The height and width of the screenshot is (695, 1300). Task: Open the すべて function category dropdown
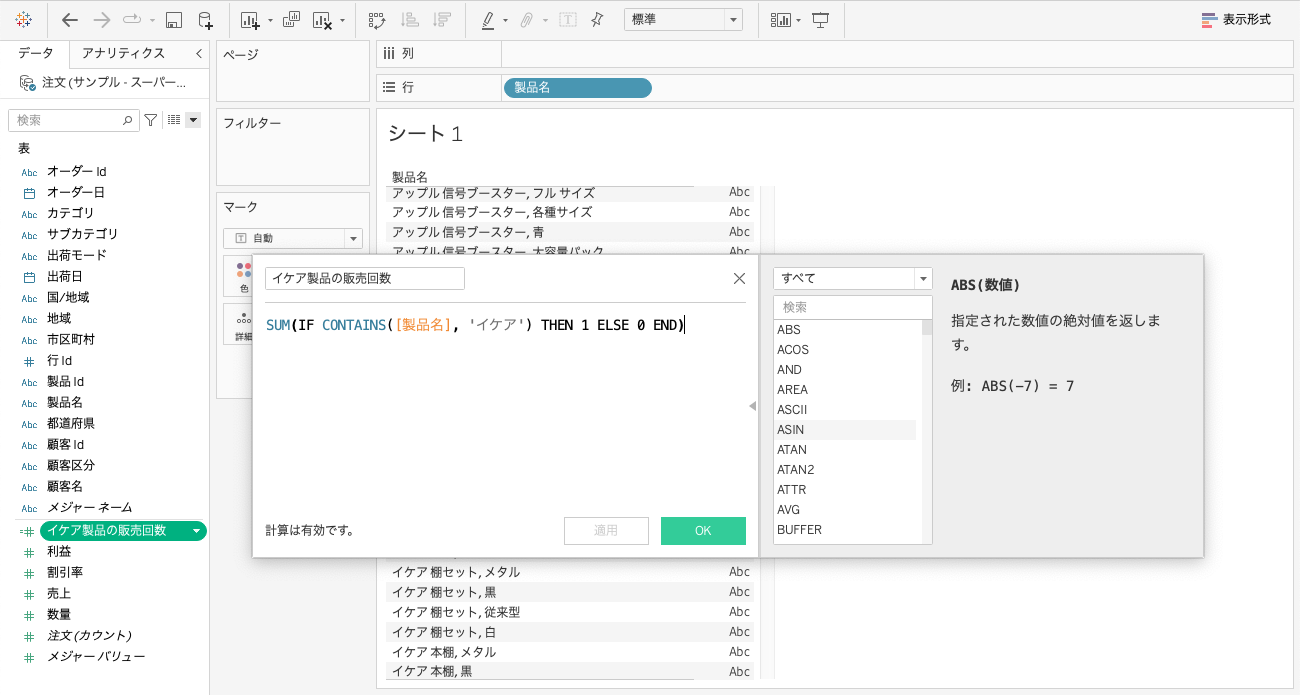coord(851,278)
